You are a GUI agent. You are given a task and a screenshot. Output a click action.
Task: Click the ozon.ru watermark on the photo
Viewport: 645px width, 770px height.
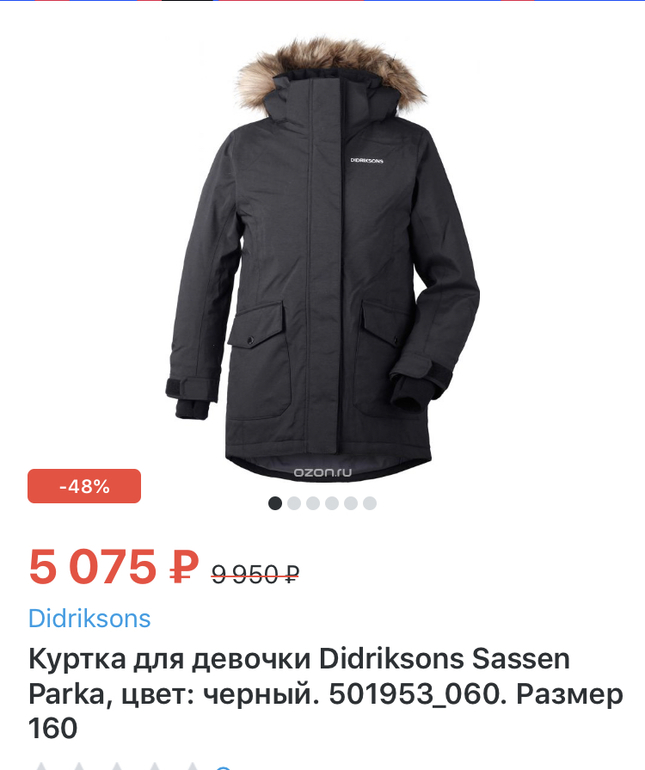point(323,472)
